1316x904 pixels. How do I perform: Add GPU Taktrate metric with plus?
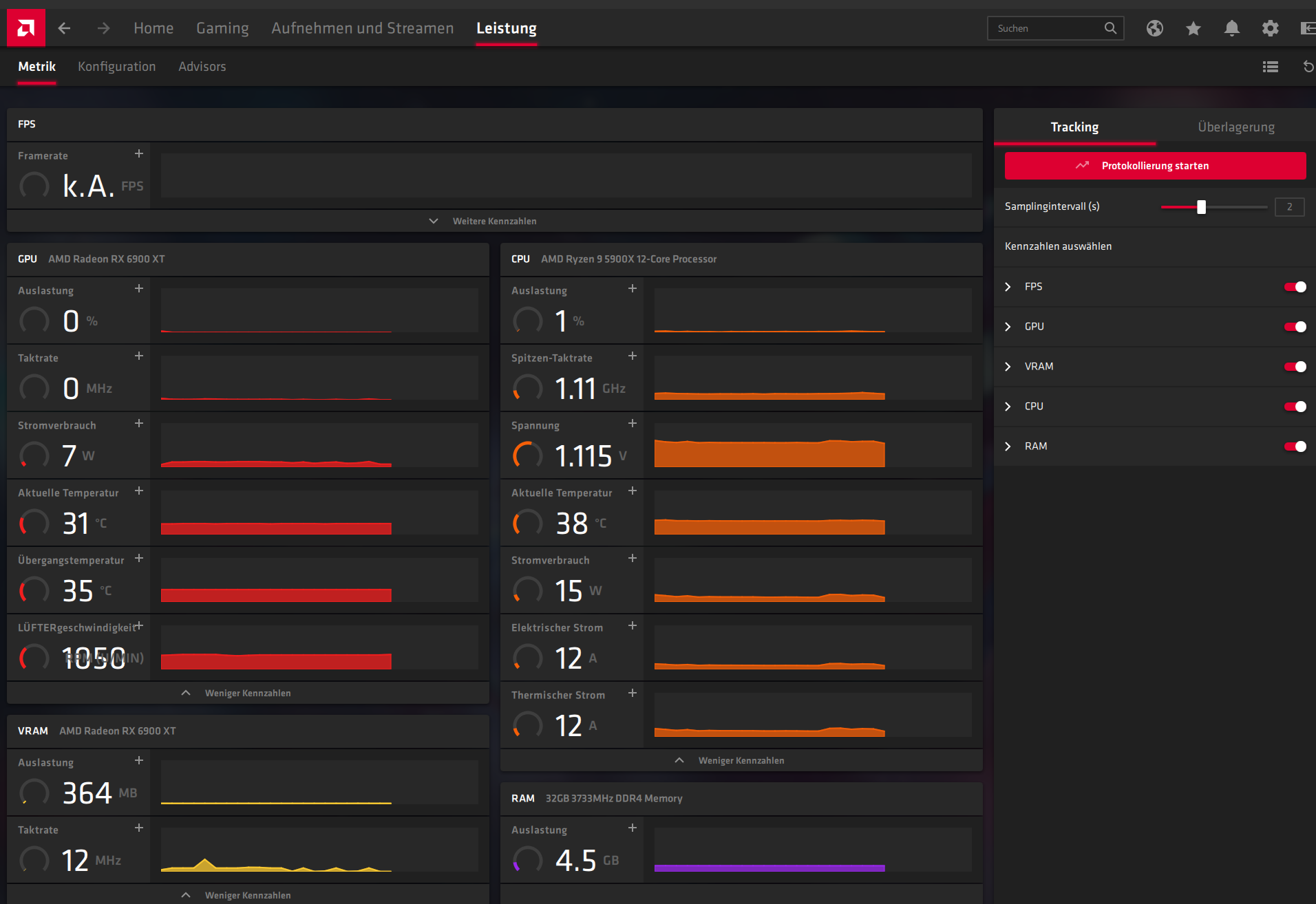[x=139, y=356]
